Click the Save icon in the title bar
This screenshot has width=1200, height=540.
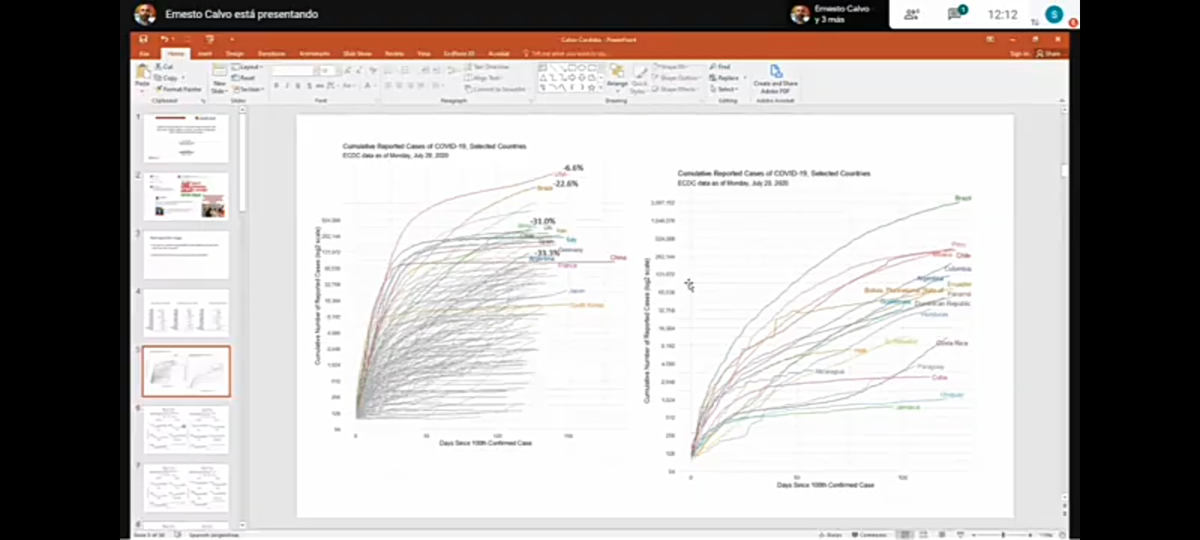[x=143, y=39]
